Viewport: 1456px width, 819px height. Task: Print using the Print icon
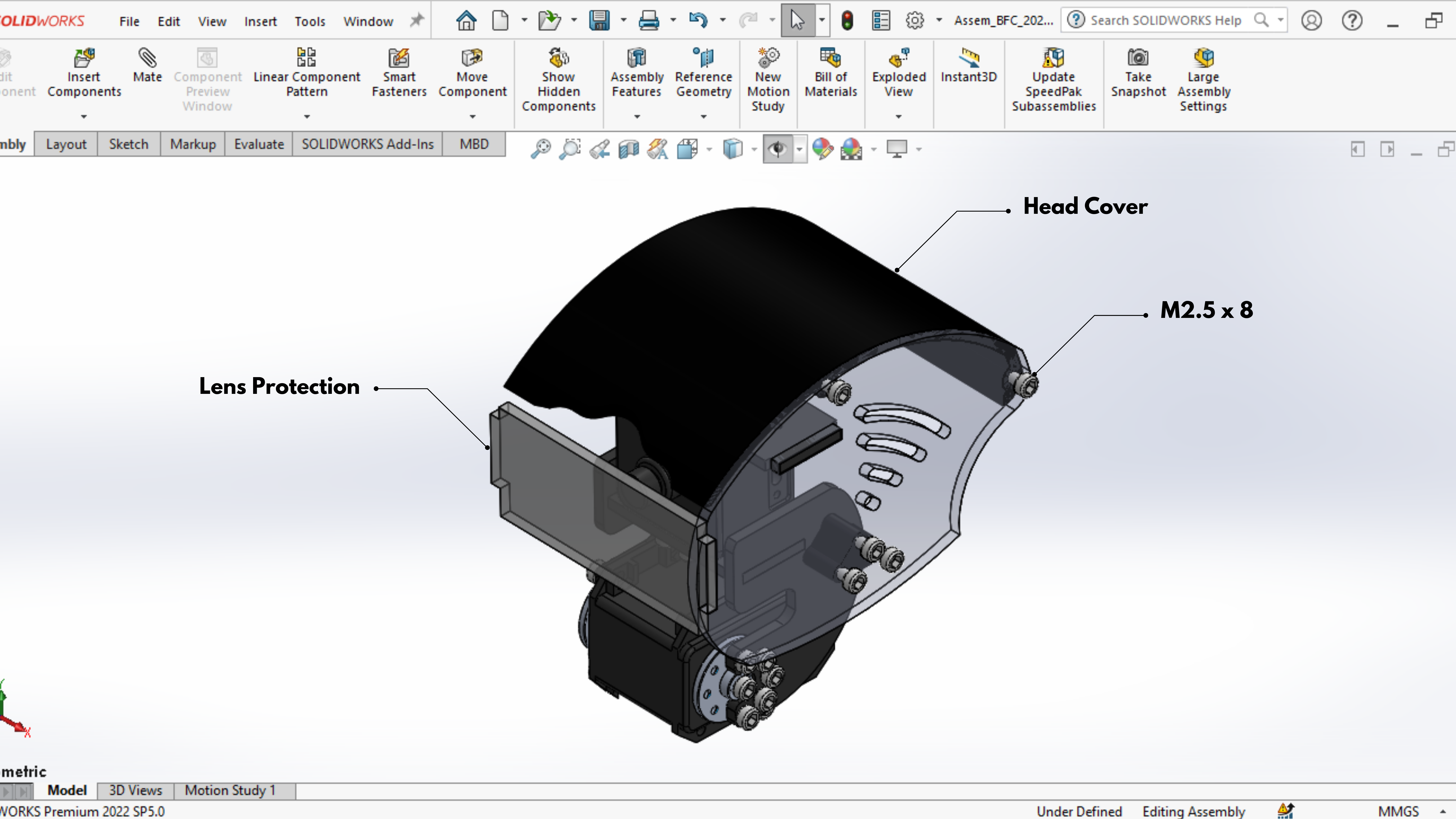point(649,21)
